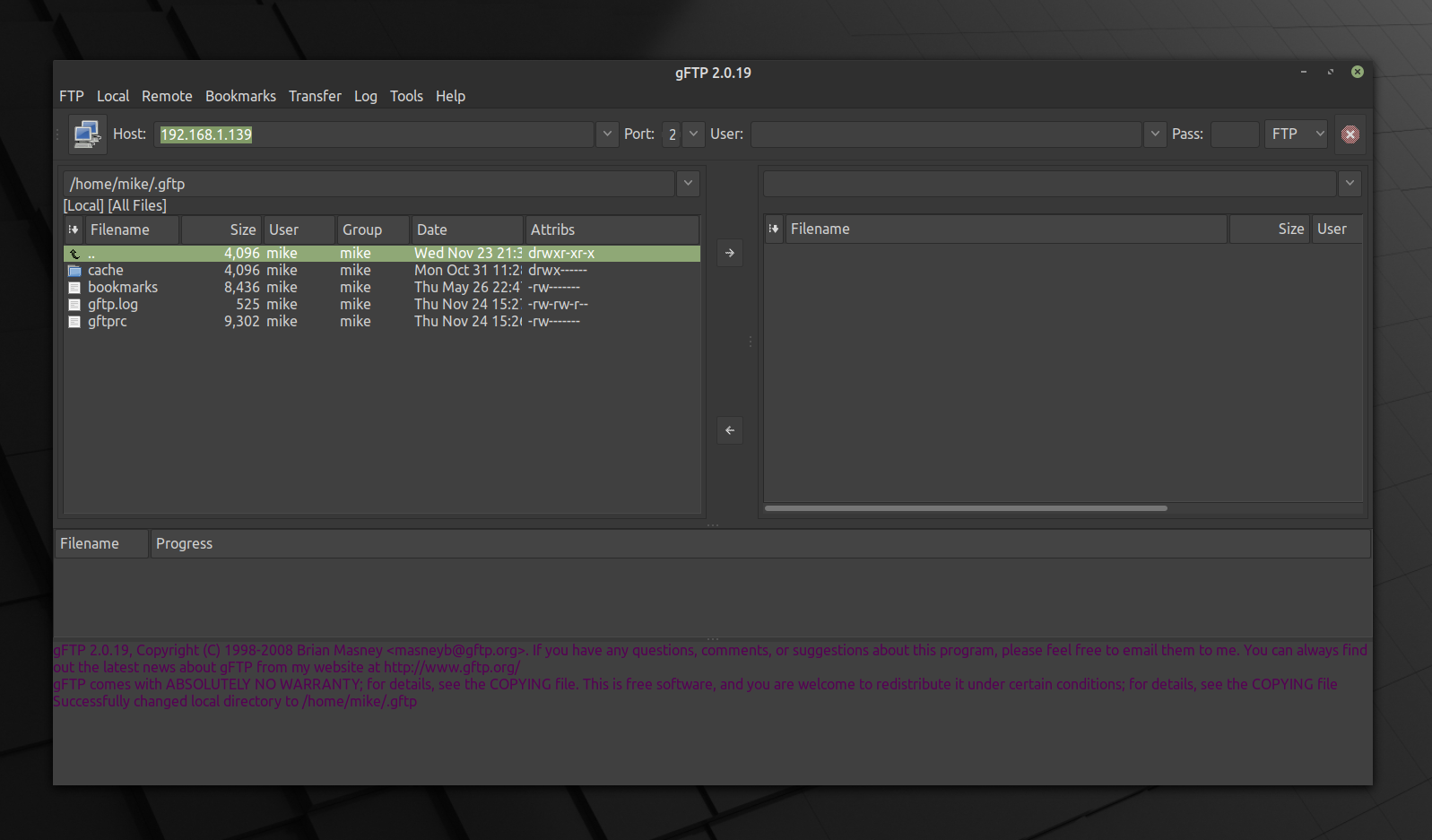Click the remote pane horizontal scrollbar
The width and height of the screenshot is (1432, 840).
pyautogui.click(x=966, y=508)
